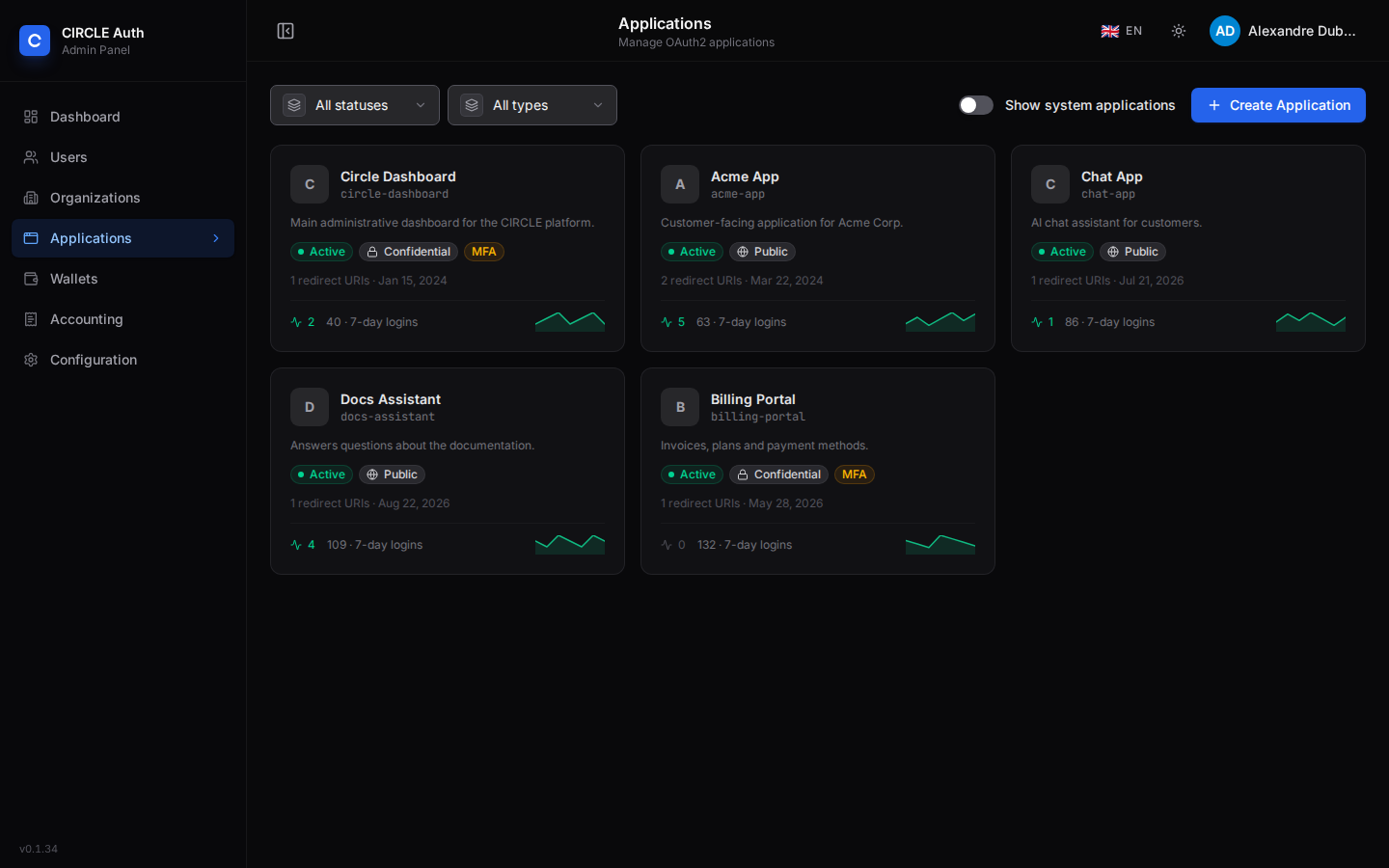Screen dimensions: 1389x868
Task: Toggle light theme with the sun icon
Action: tap(1179, 31)
